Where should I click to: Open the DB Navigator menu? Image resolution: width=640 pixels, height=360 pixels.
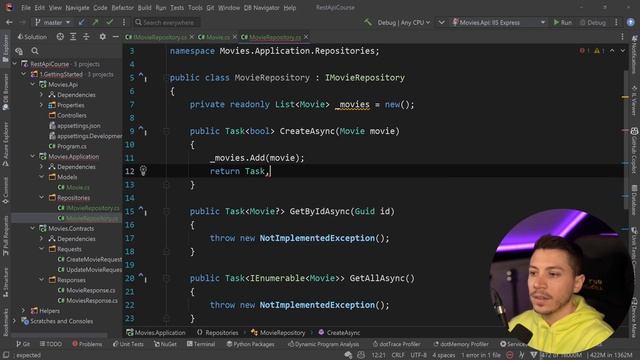click(x=262, y=7)
